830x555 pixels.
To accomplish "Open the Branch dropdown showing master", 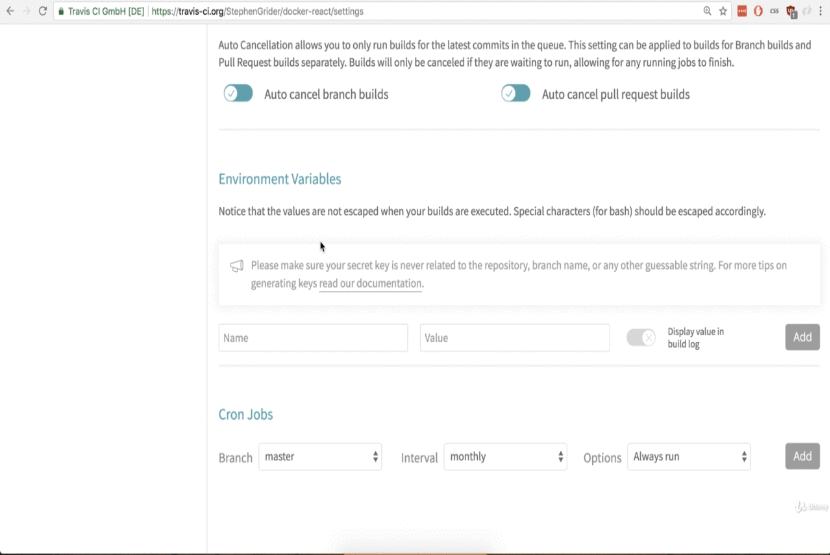I will point(320,456).
